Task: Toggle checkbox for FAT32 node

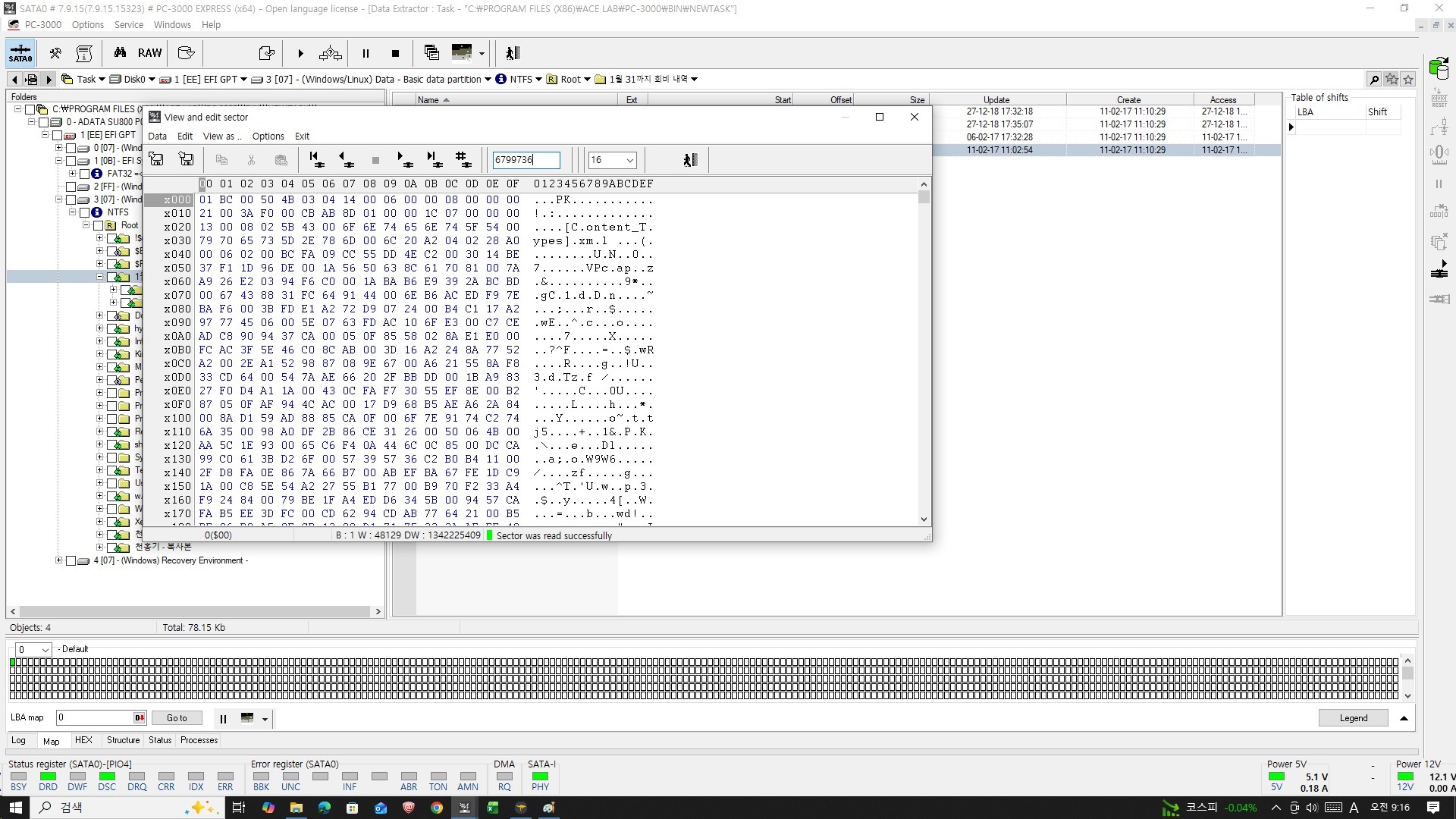Action: tap(84, 174)
